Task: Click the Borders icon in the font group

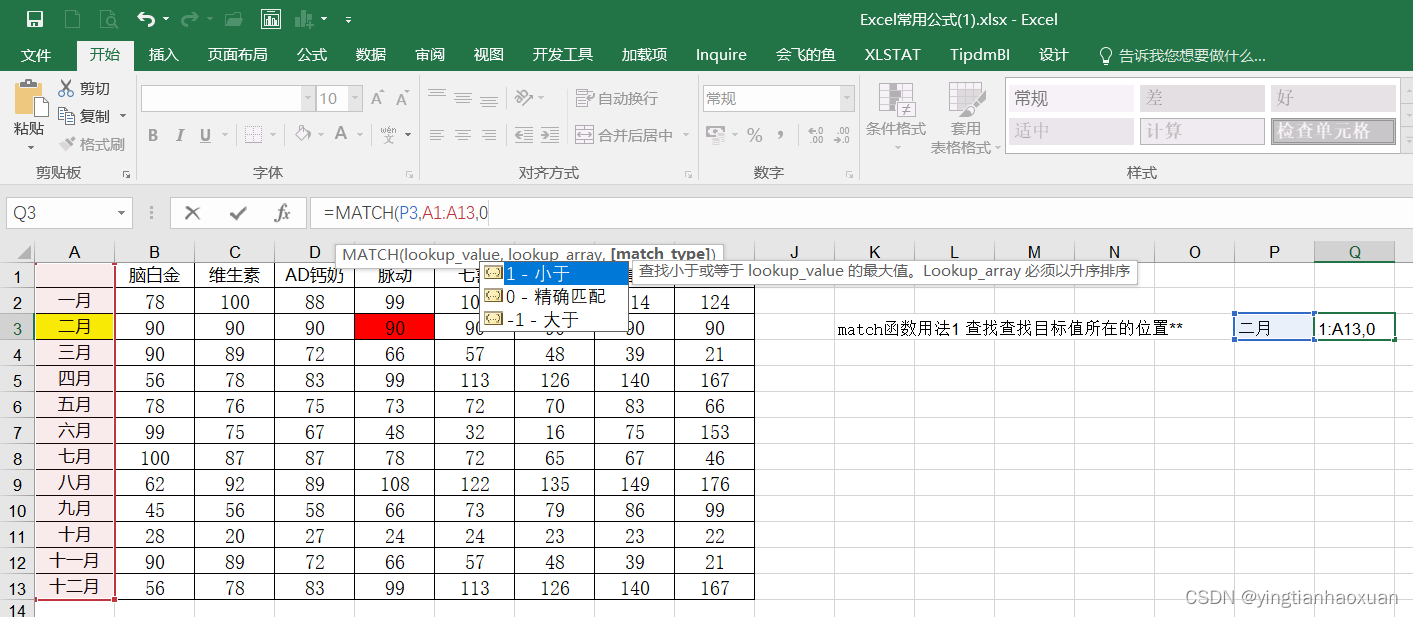Action: tap(254, 135)
